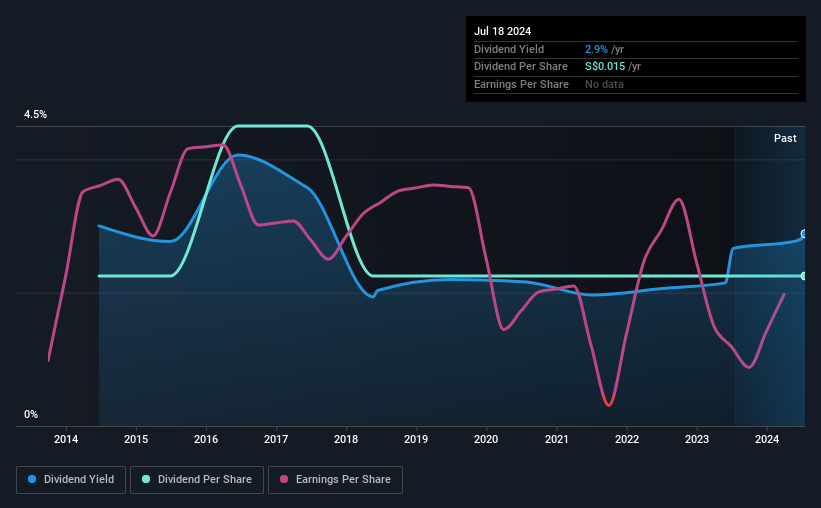Click the 2022 x-axis label

pos(627,439)
